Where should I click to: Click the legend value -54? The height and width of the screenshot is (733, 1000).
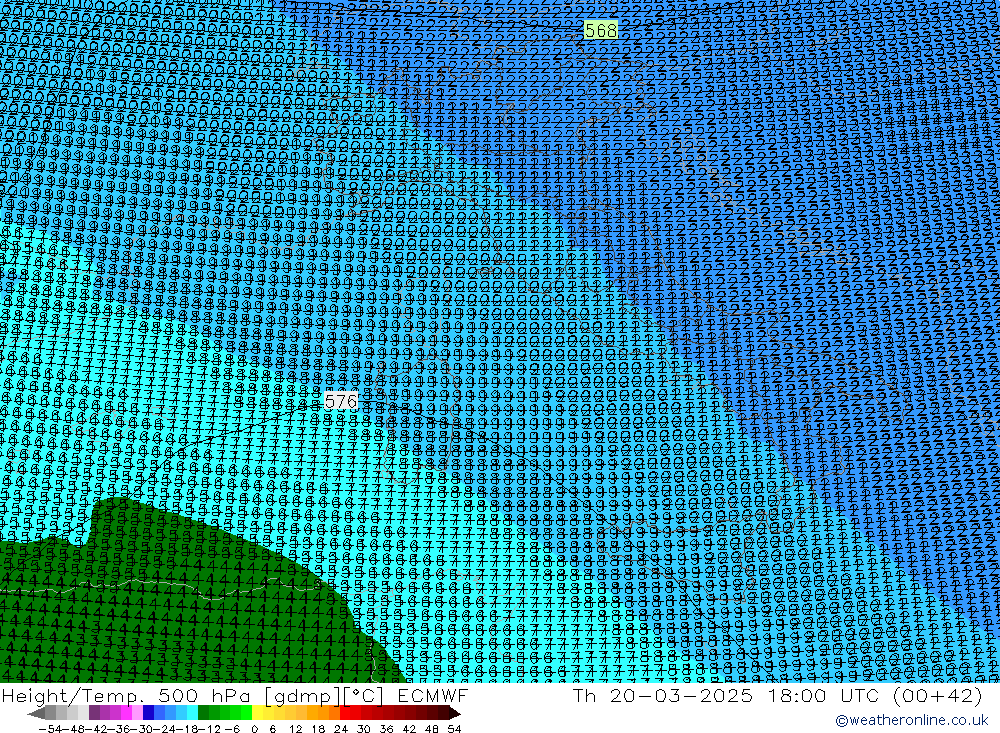tap(50, 729)
